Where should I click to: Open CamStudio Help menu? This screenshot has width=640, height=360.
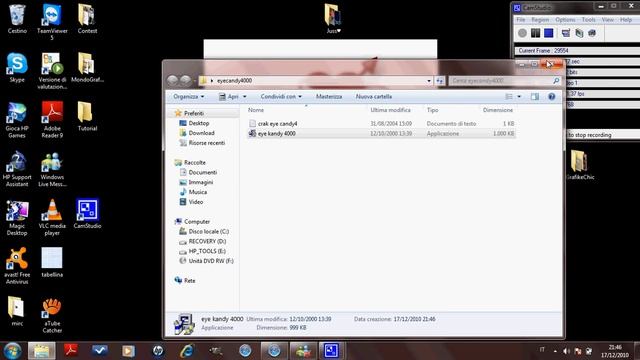[626, 20]
